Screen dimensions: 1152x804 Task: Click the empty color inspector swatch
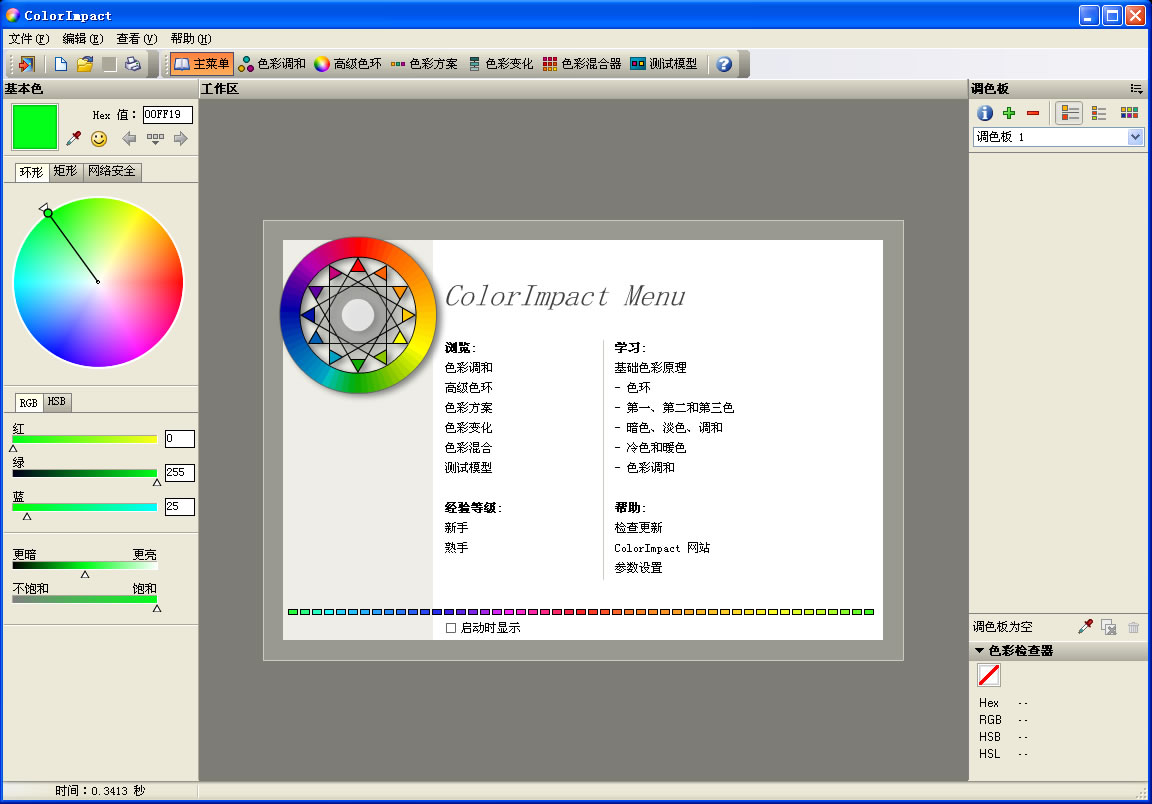point(989,675)
